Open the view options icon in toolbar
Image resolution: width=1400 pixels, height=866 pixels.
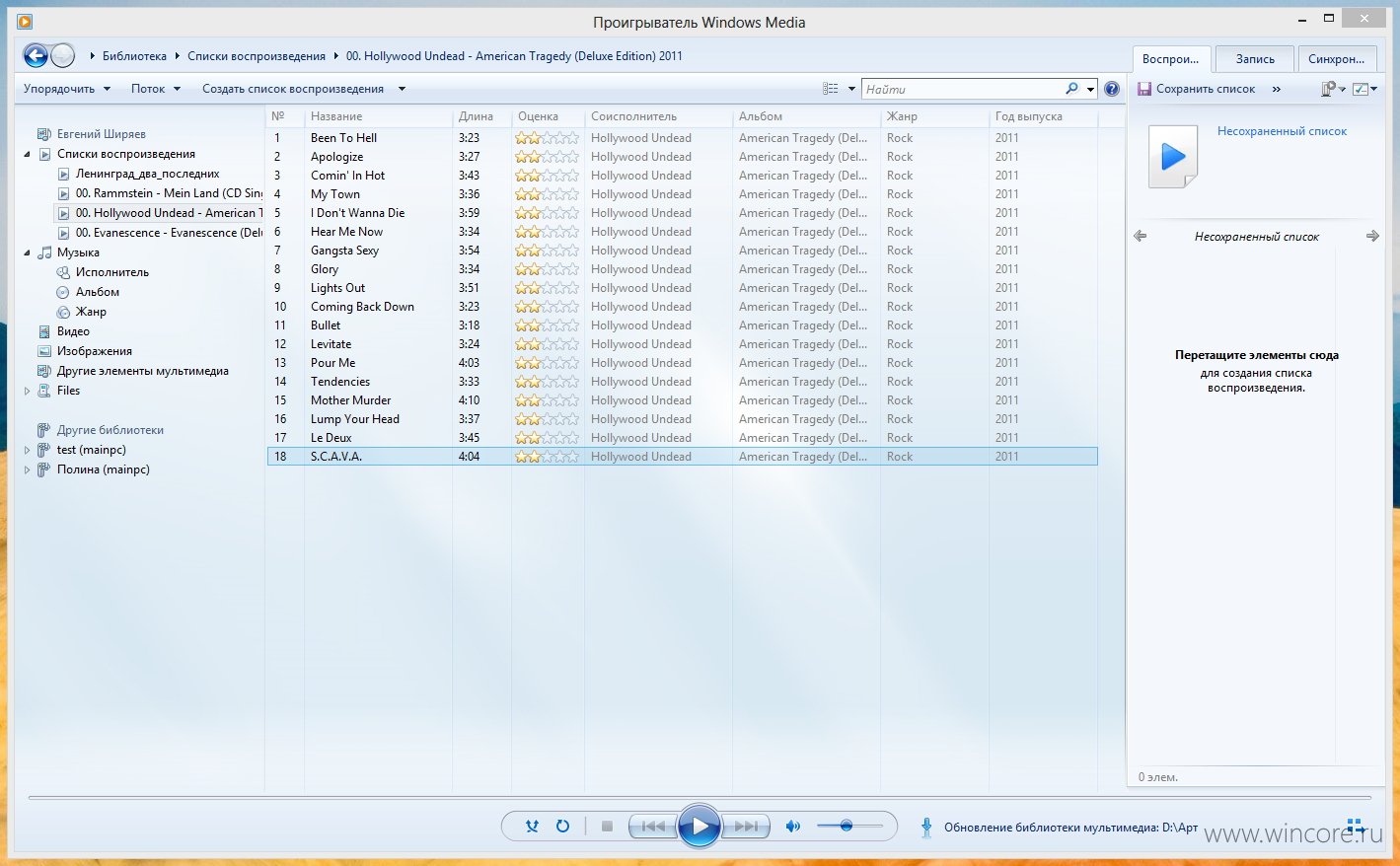click(831, 89)
